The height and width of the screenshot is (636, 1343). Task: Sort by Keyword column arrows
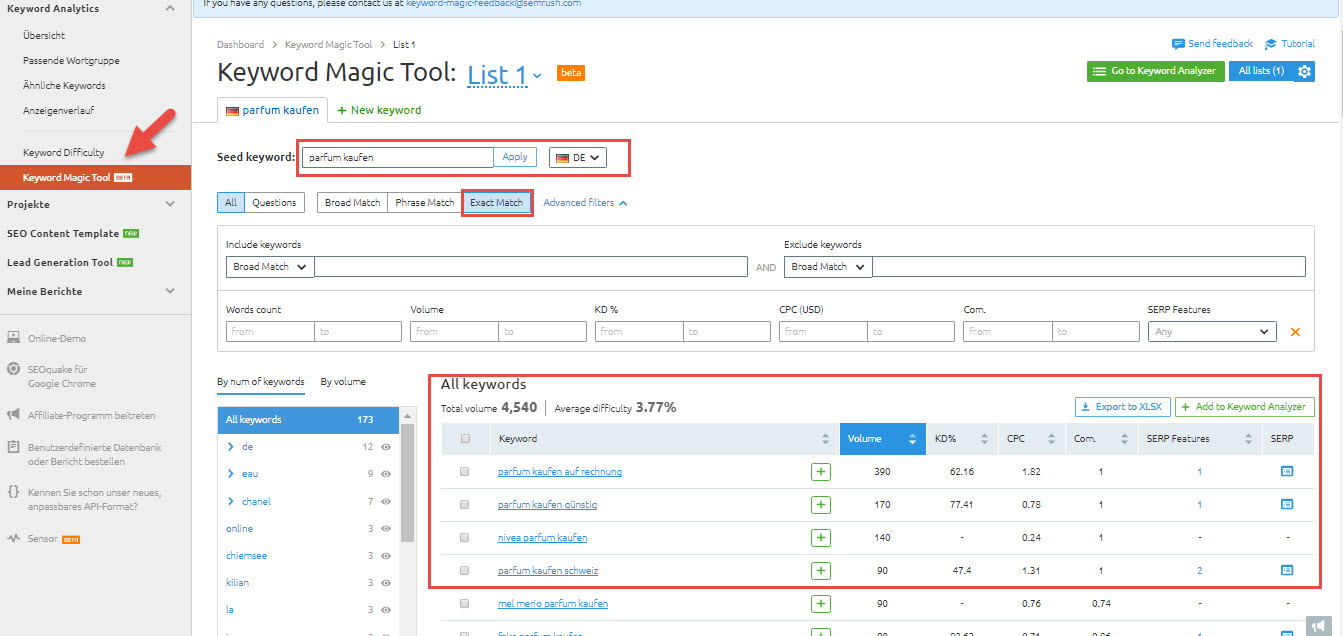click(x=825, y=439)
